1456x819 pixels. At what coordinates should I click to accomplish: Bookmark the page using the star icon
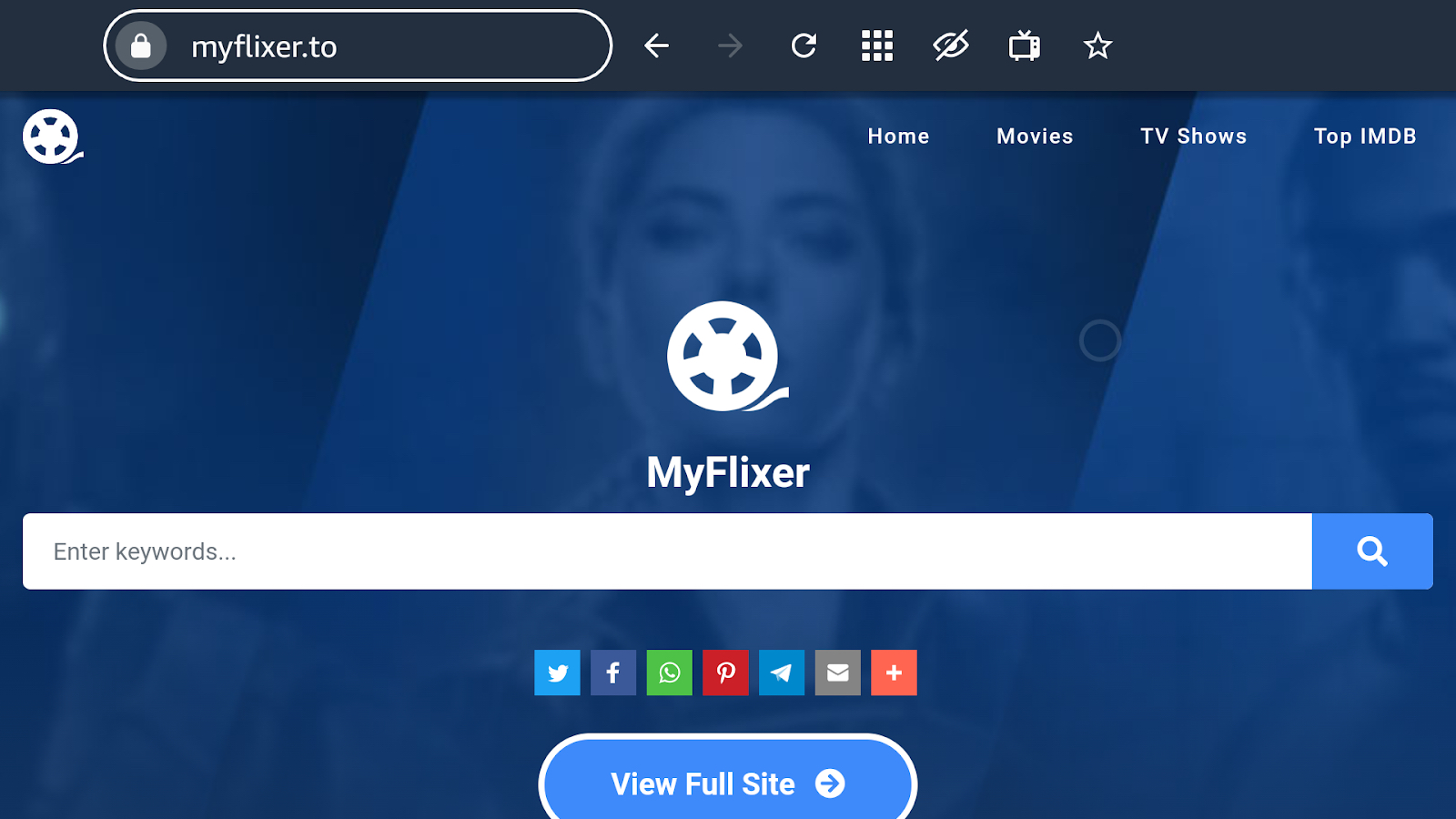[1097, 45]
